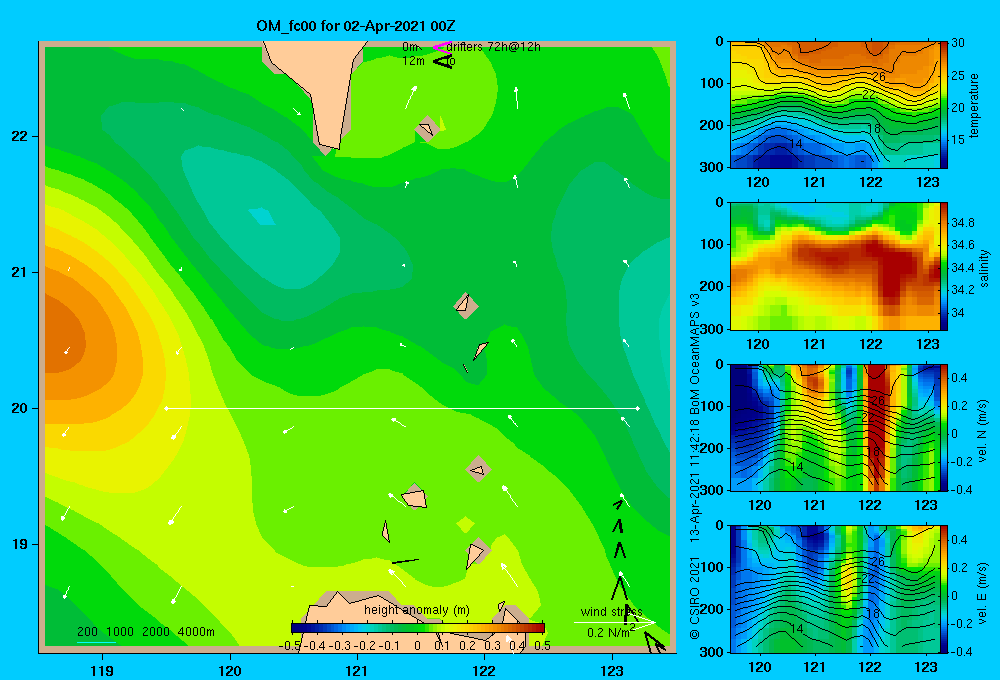1000x680 pixels.
Task: Click the wind stress reference arrow
Action: pyautogui.click(x=614, y=623)
